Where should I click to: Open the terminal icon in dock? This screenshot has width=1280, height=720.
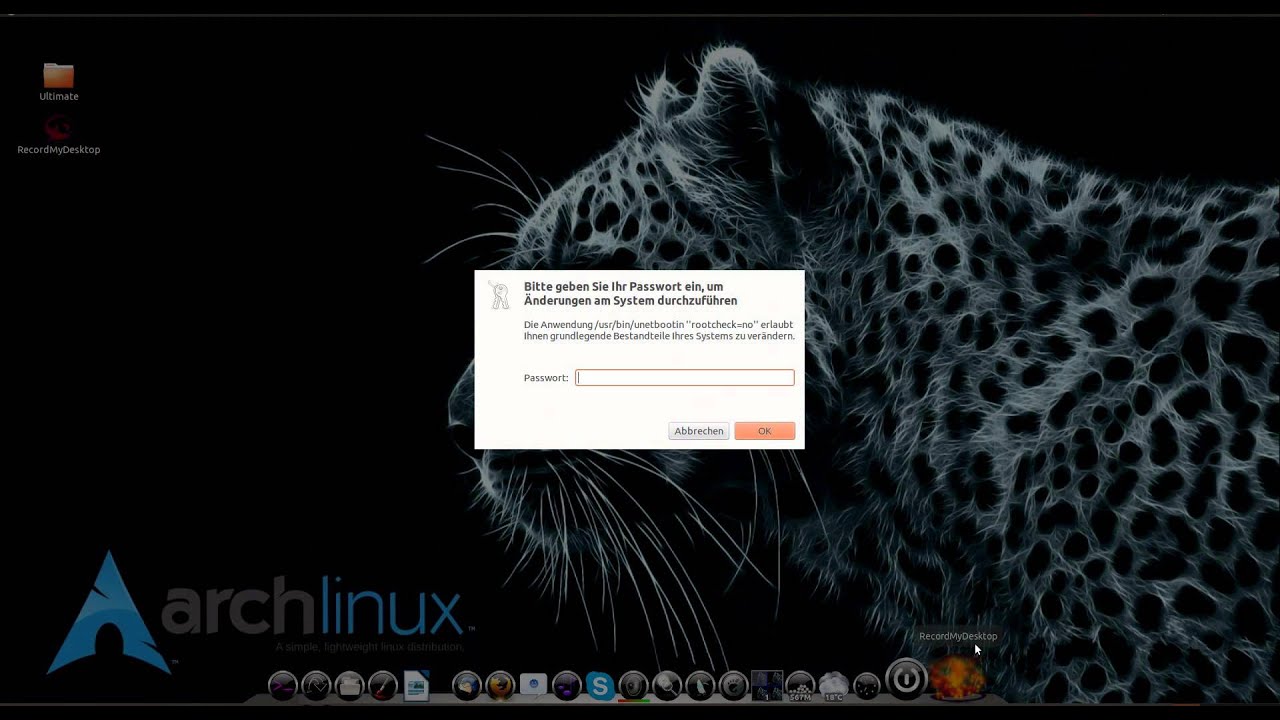(x=283, y=685)
